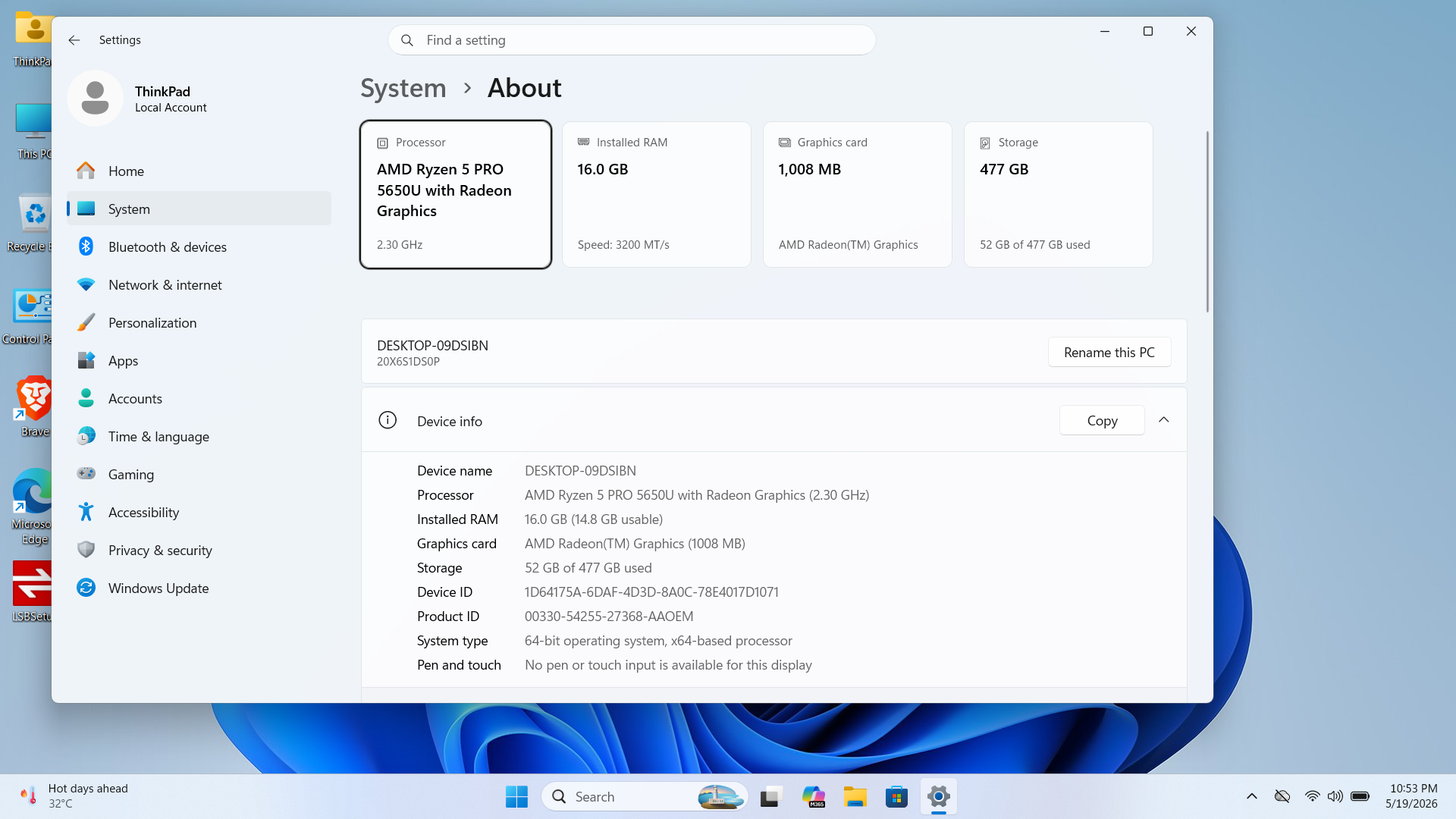This screenshot has width=1456, height=819.
Task: Copy the device info
Action: [x=1102, y=420]
